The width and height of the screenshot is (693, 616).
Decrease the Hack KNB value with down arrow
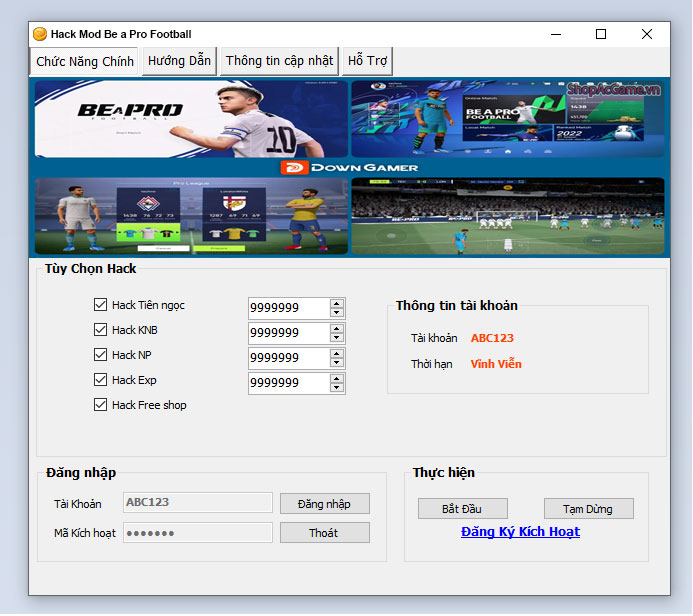click(337, 338)
